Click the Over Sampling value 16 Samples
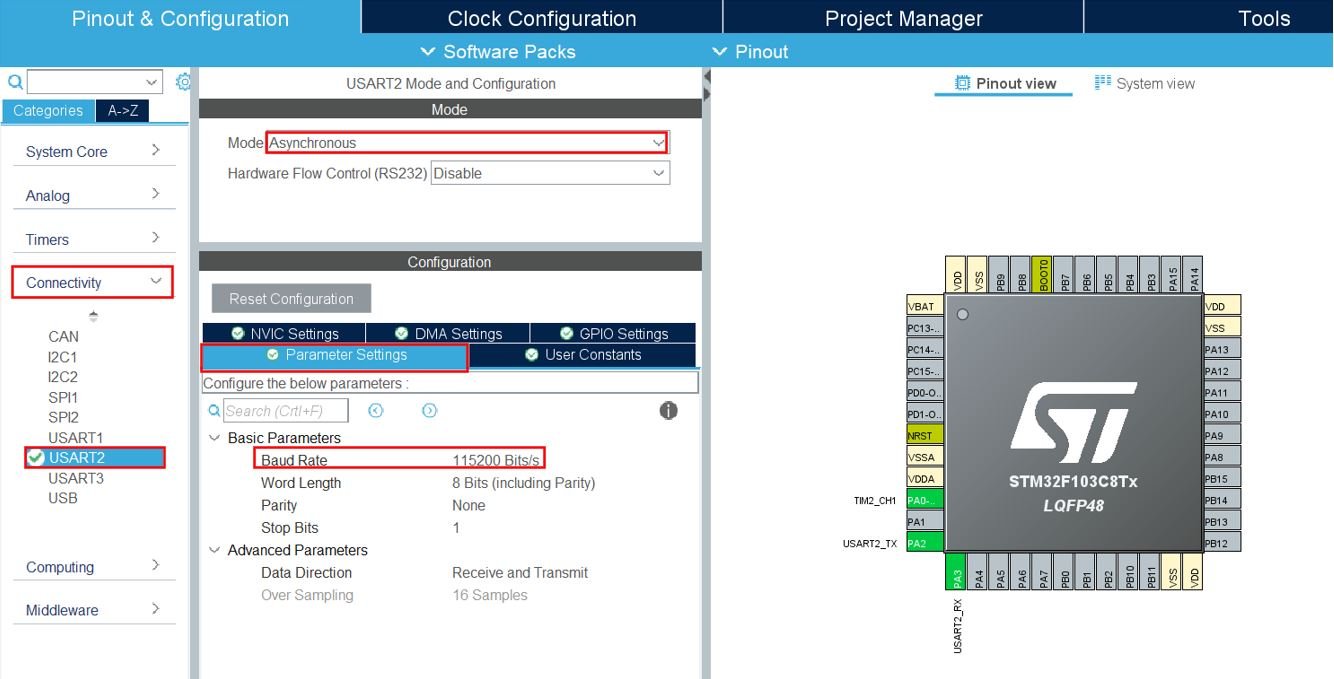This screenshot has height=679, width=1334. pyautogui.click(x=490, y=595)
